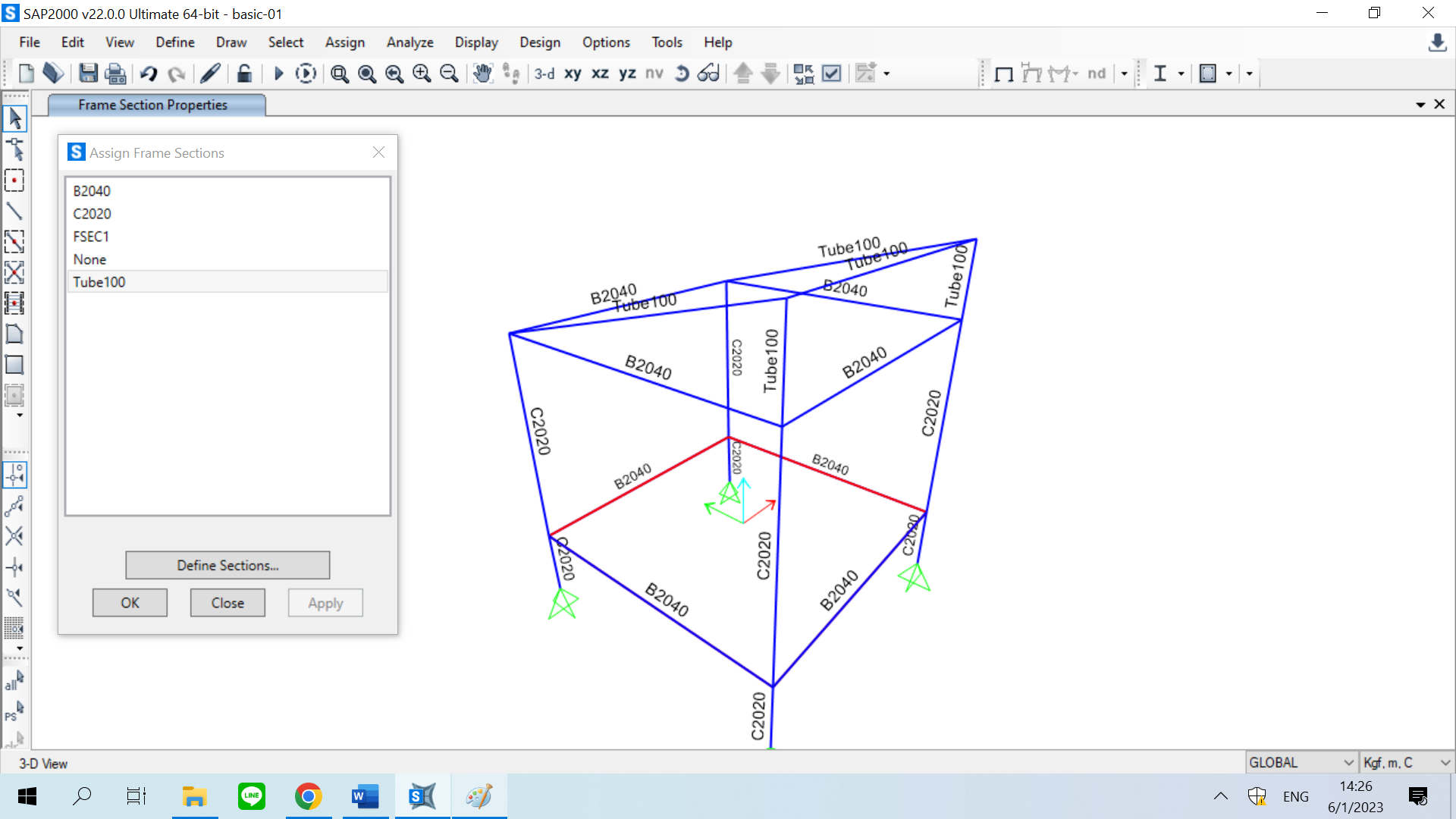Image resolution: width=1456 pixels, height=819 pixels.
Task: Select C2020 in the section list
Action: click(x=92, y=214)
